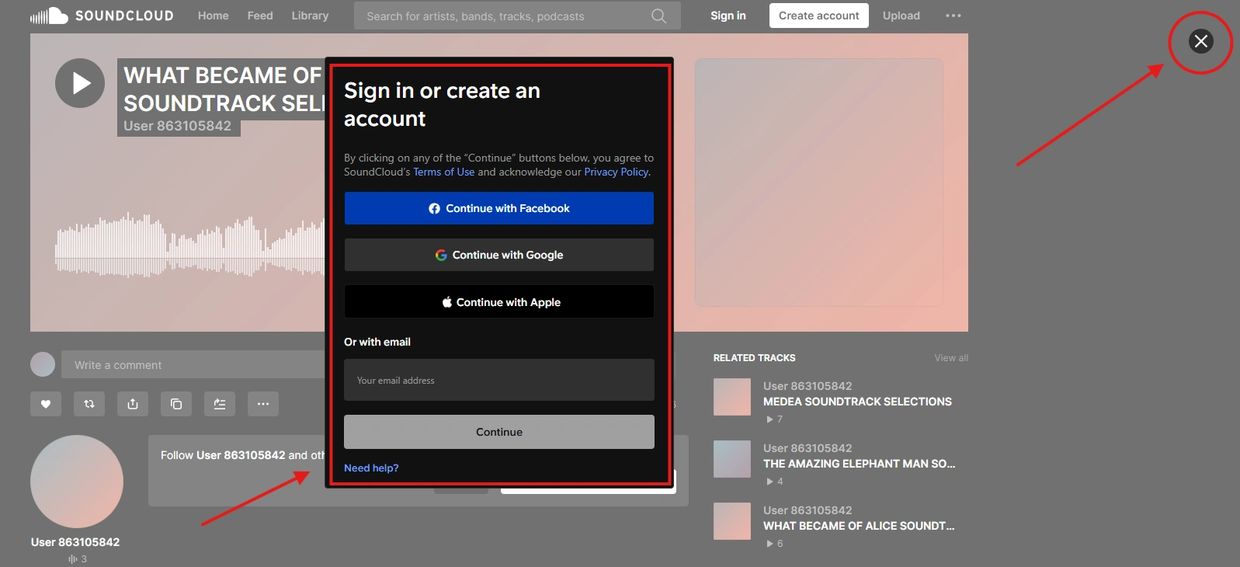This screenshot has width=1240, height=567.
Task: Like the track with heart icon
Action: click(x=46, y=404)
